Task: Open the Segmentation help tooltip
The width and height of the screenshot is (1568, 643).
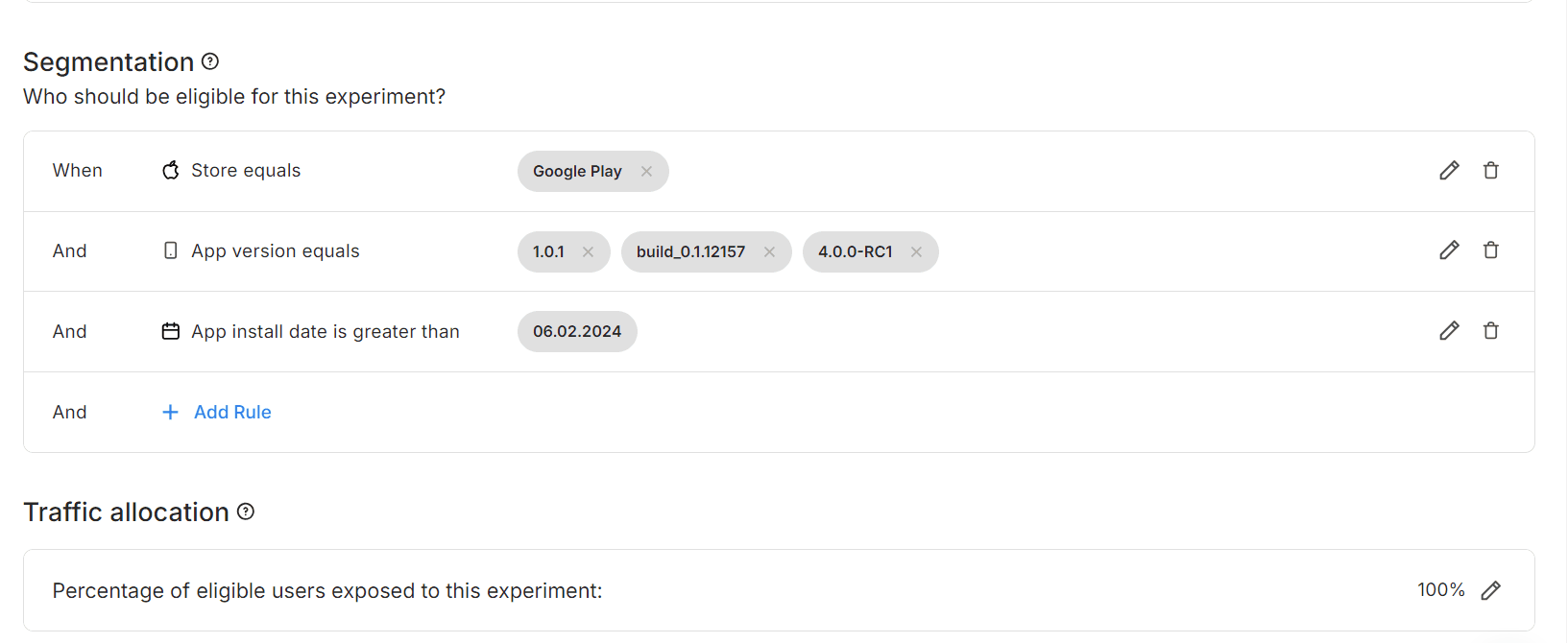Action: click(210, 60)
